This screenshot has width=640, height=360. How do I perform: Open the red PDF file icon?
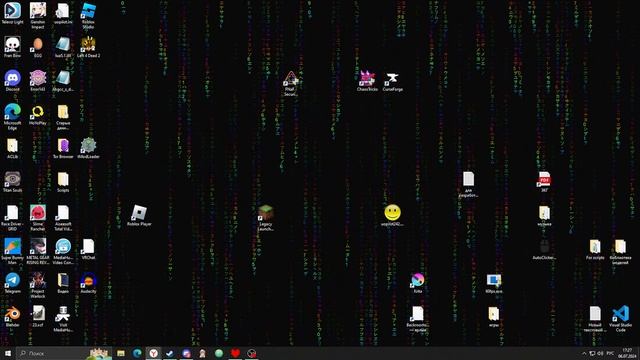point(544,181)
